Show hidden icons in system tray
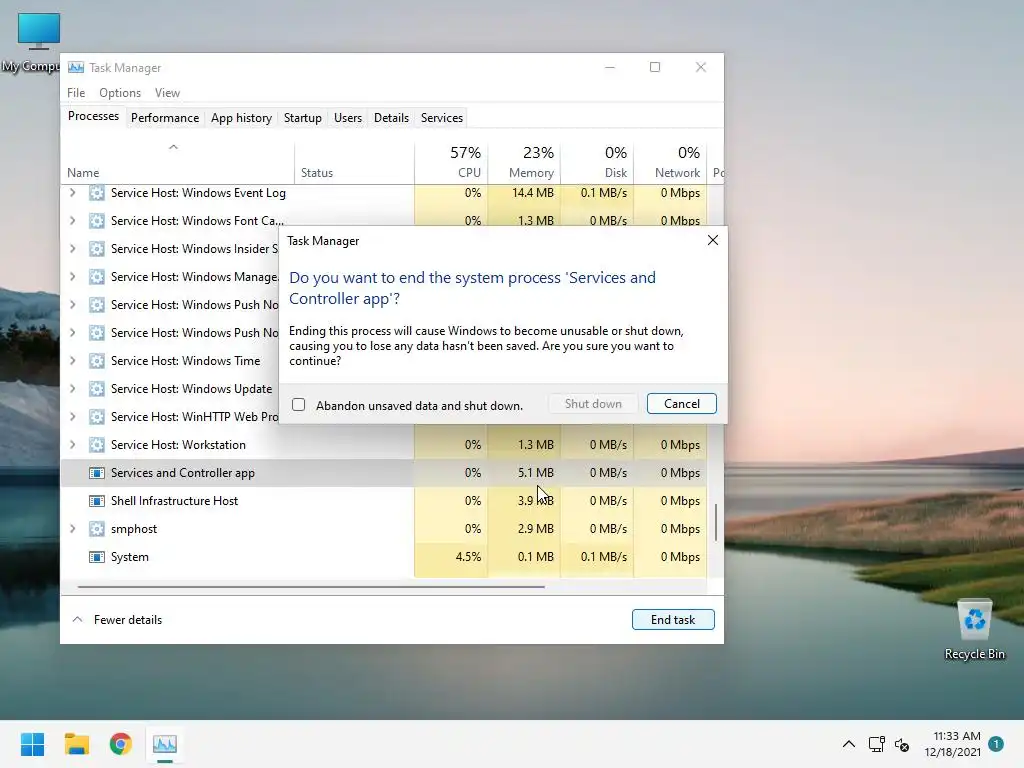 pyautogui.click(x=848, y=744)
